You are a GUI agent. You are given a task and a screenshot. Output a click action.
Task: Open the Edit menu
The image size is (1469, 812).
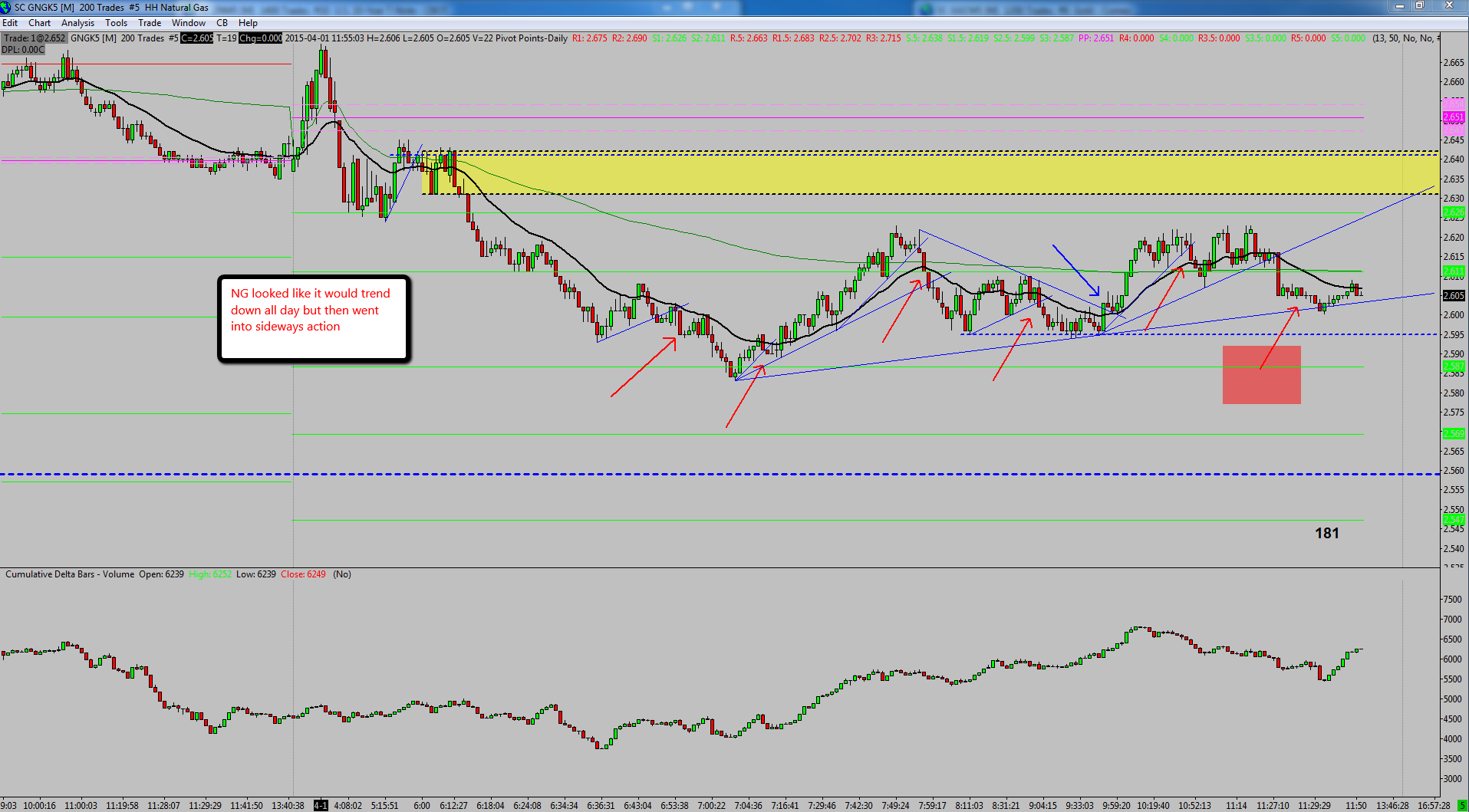click(x=10, y=23)
